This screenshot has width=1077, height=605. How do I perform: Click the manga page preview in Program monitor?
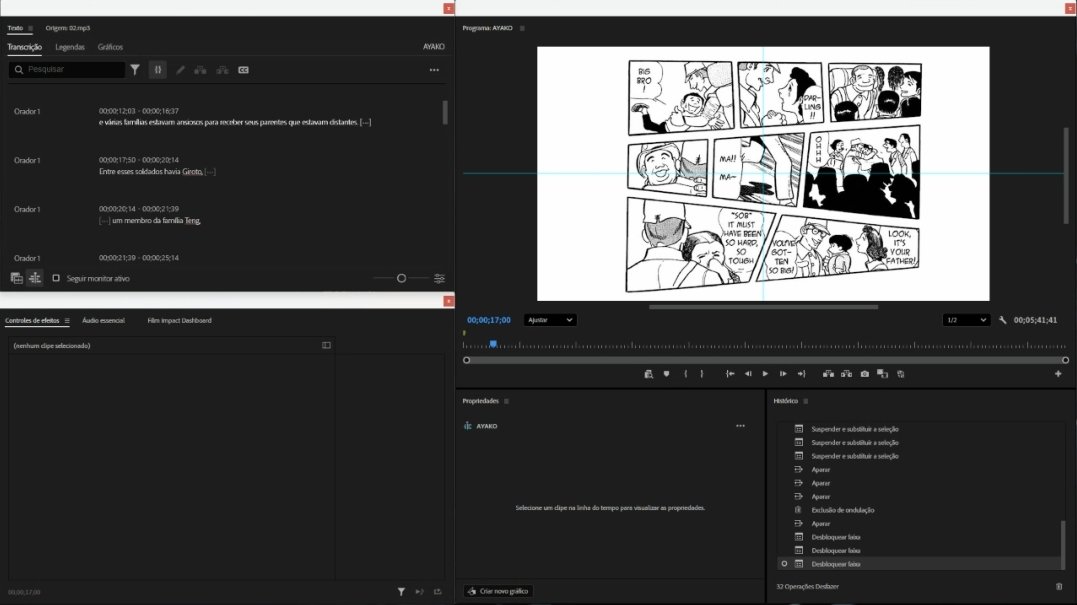pos(763,173)
